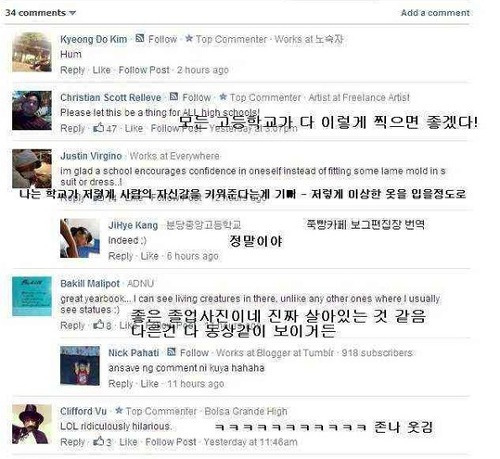Click the Follow icon beside Christian Scott Relleve
The image size is (500, 459).
tap(174, 97)
